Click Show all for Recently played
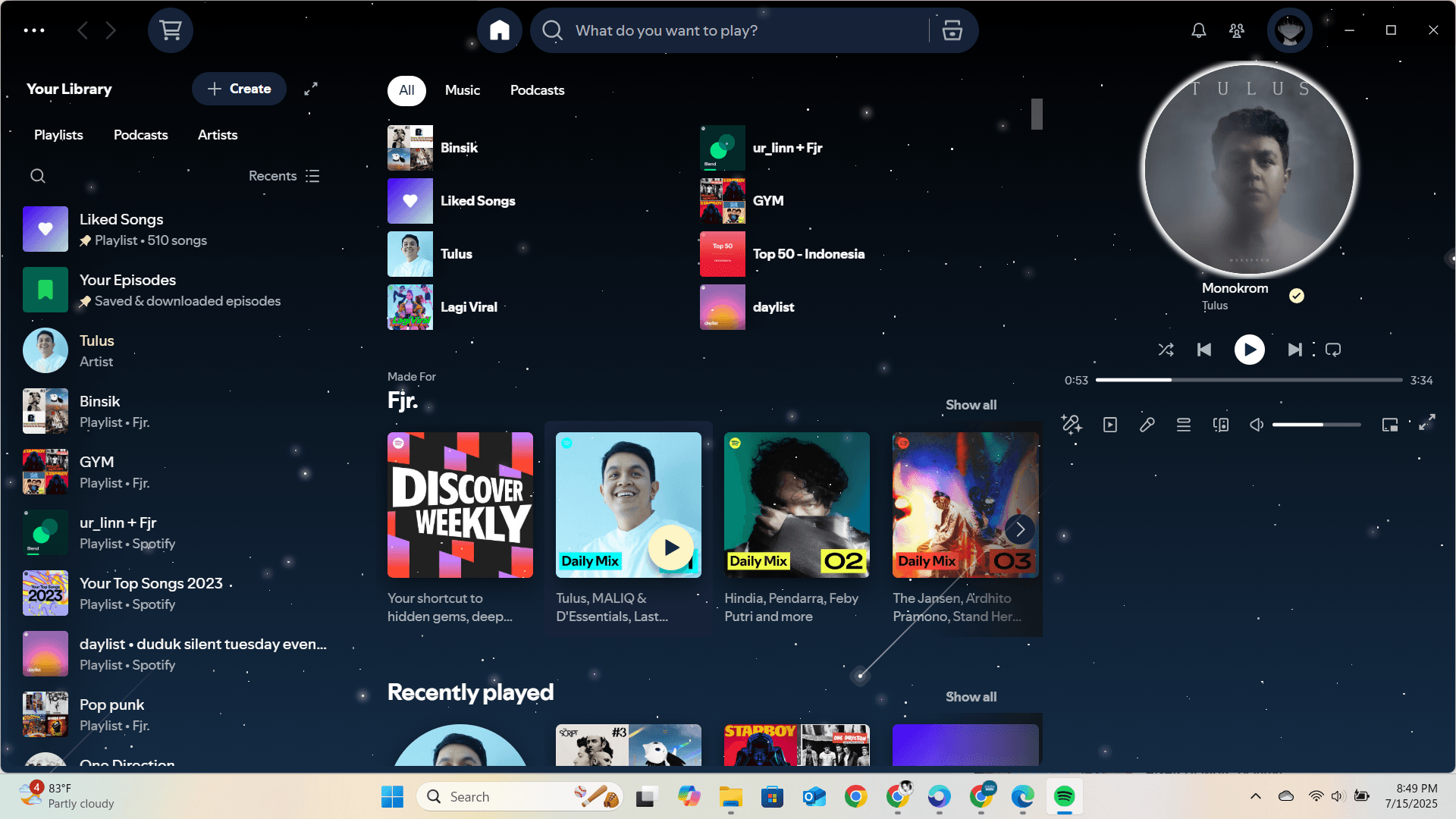 (971, 697)
